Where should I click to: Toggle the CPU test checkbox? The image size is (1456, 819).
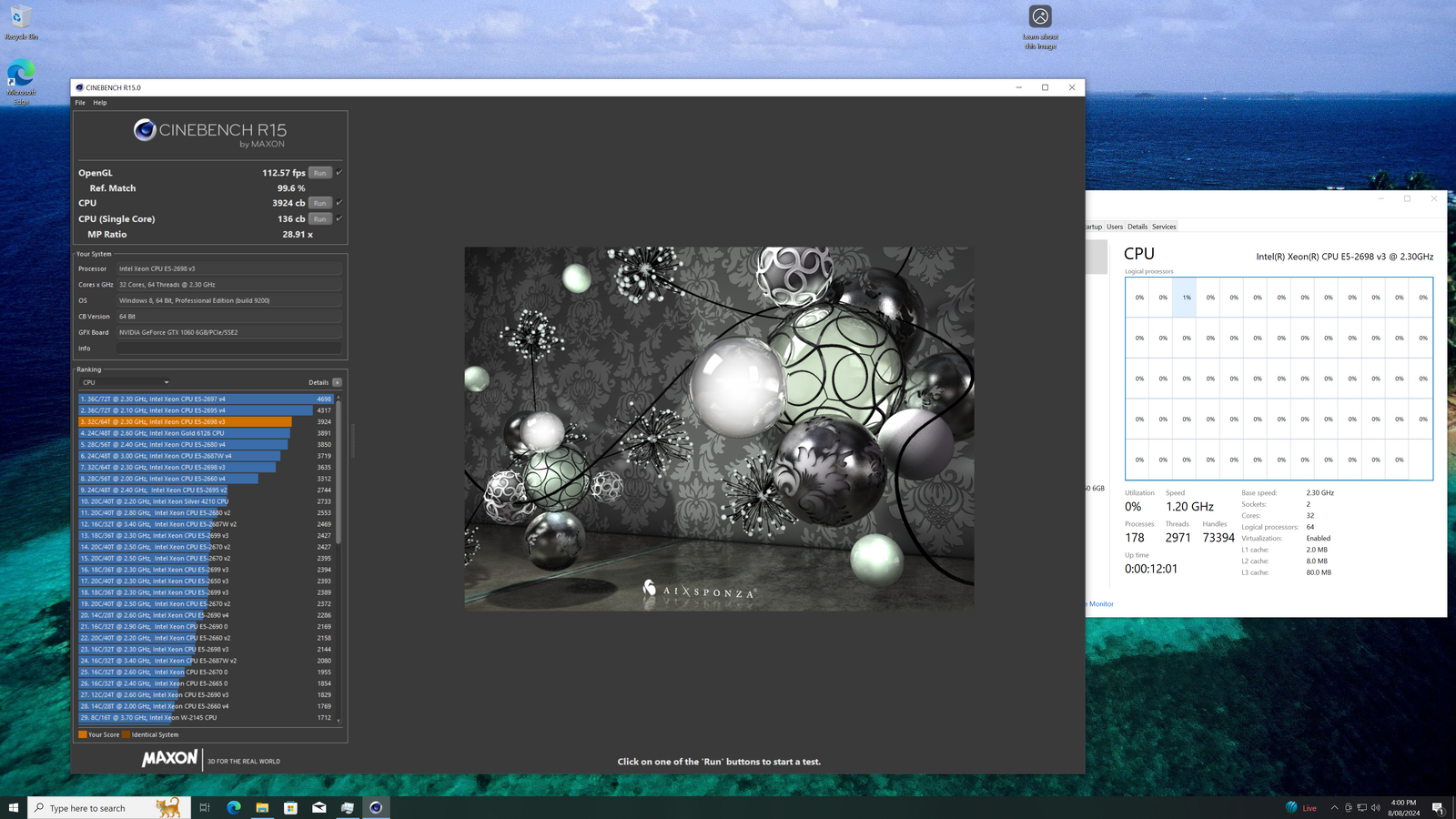339,203
